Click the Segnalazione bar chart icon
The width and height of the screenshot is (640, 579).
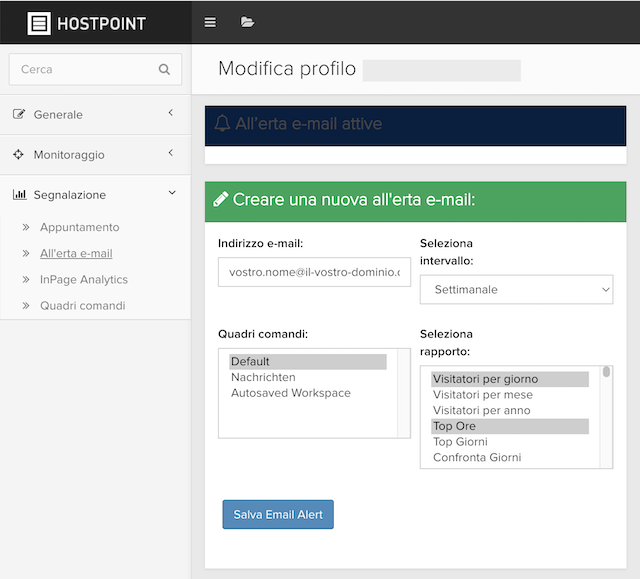(20, 194)
